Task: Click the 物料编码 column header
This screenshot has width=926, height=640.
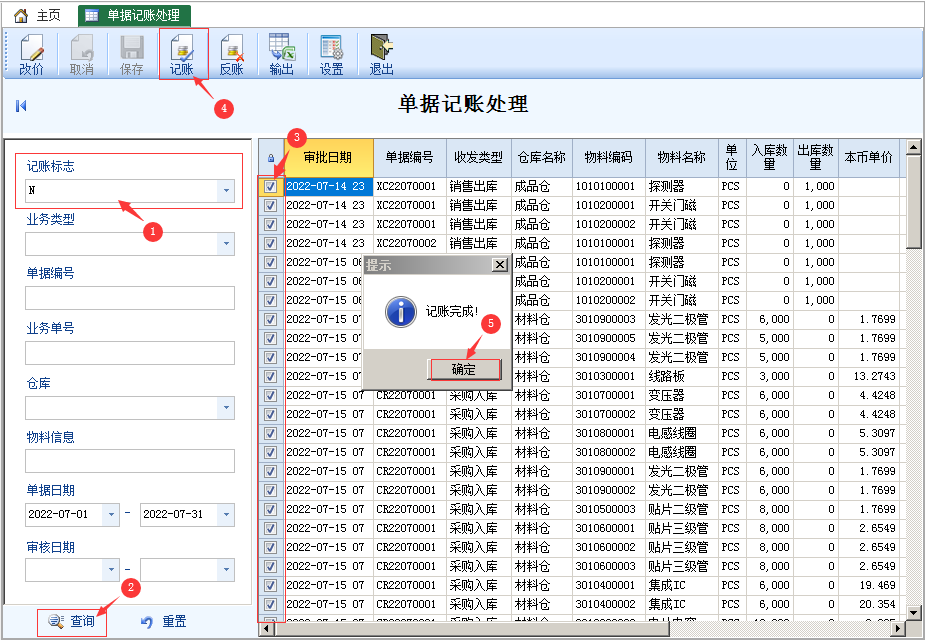Action: [x=609, y=158]
